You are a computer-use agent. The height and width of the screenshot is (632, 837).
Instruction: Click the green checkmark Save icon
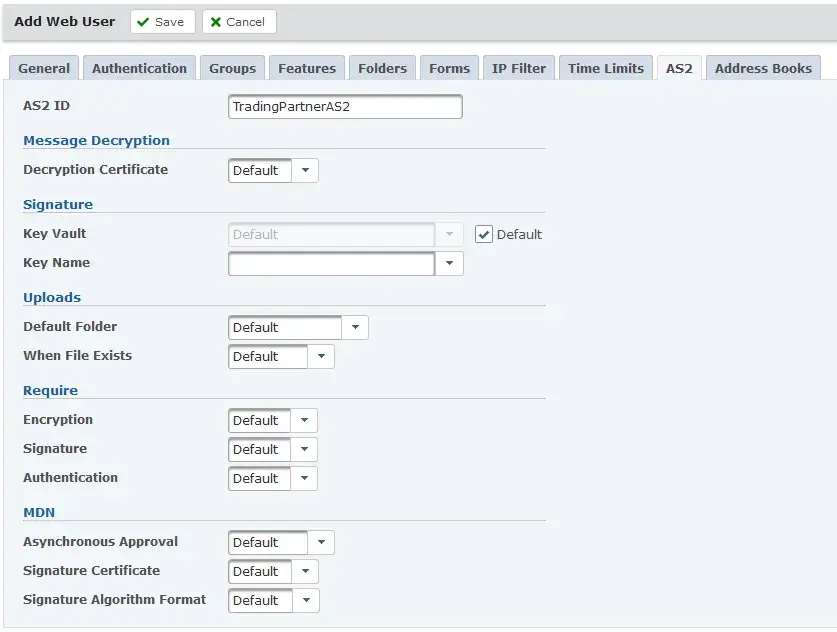(143, 22)
